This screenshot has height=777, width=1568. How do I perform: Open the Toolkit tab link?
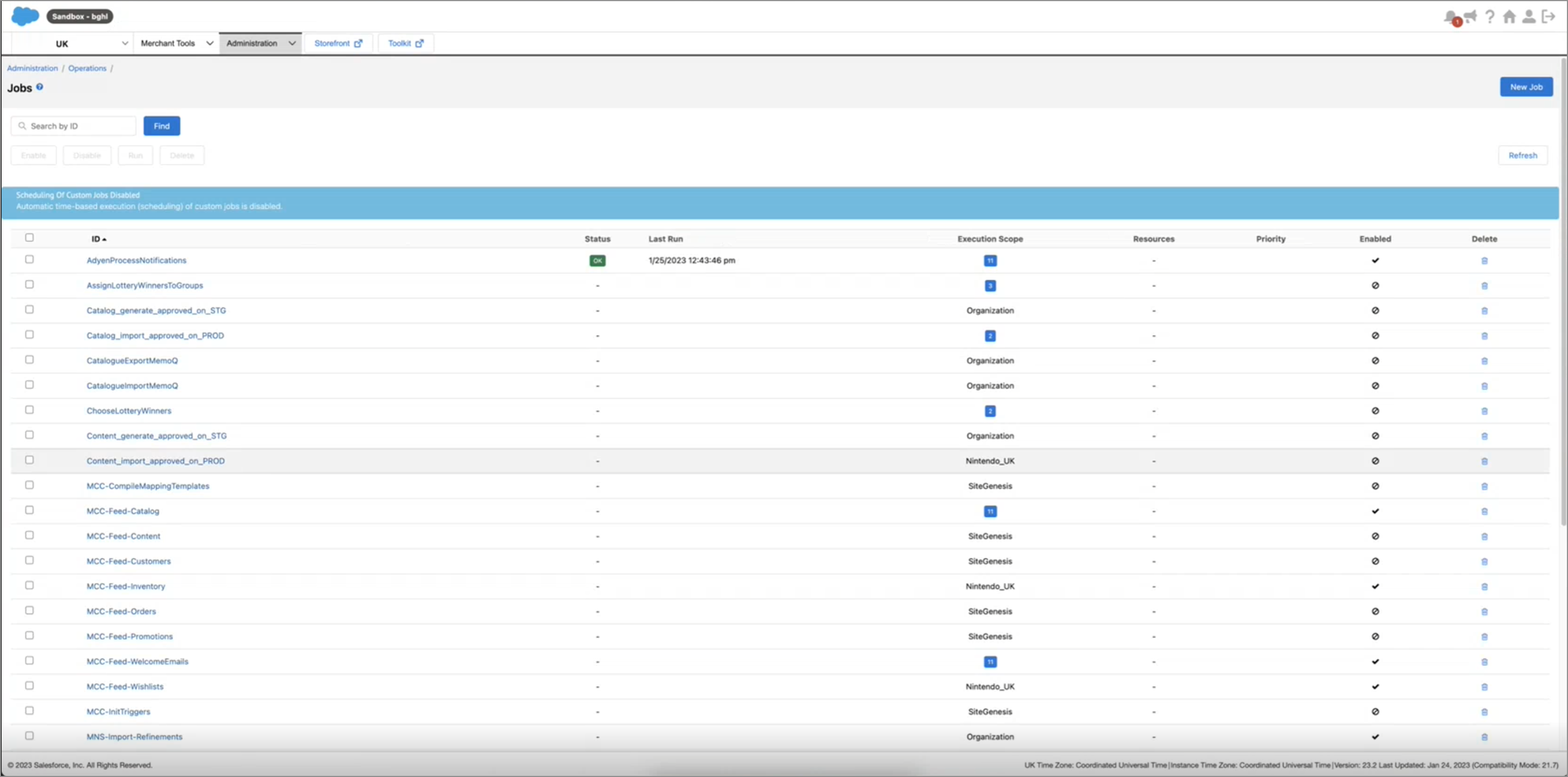tap(405, 43)
